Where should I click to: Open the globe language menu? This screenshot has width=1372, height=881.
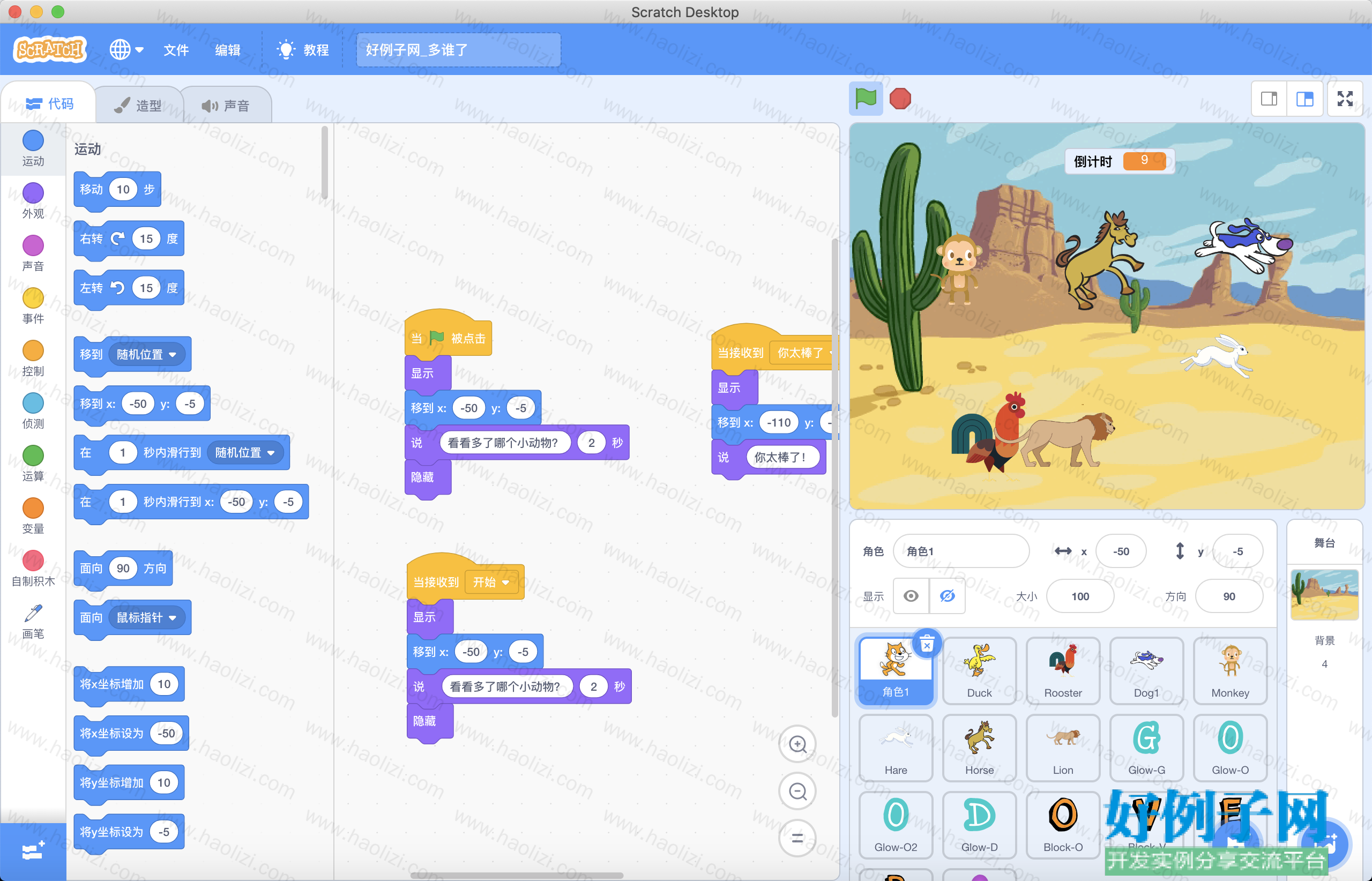coord(126,50)
